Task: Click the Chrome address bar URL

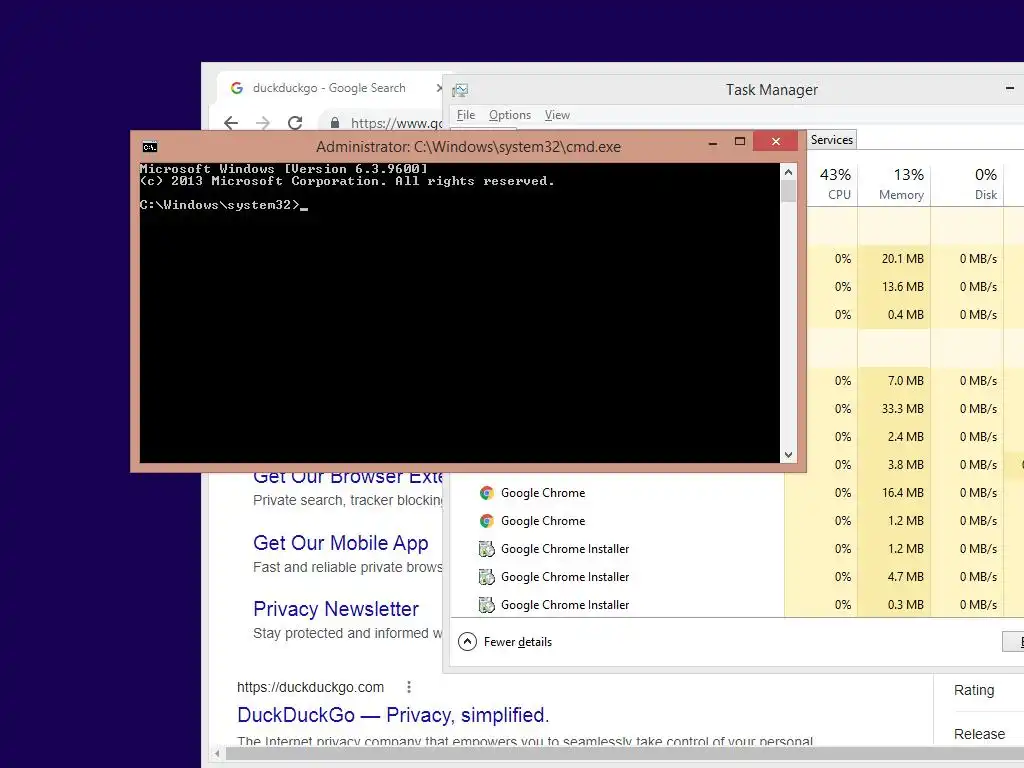Action: click(396, 123)
